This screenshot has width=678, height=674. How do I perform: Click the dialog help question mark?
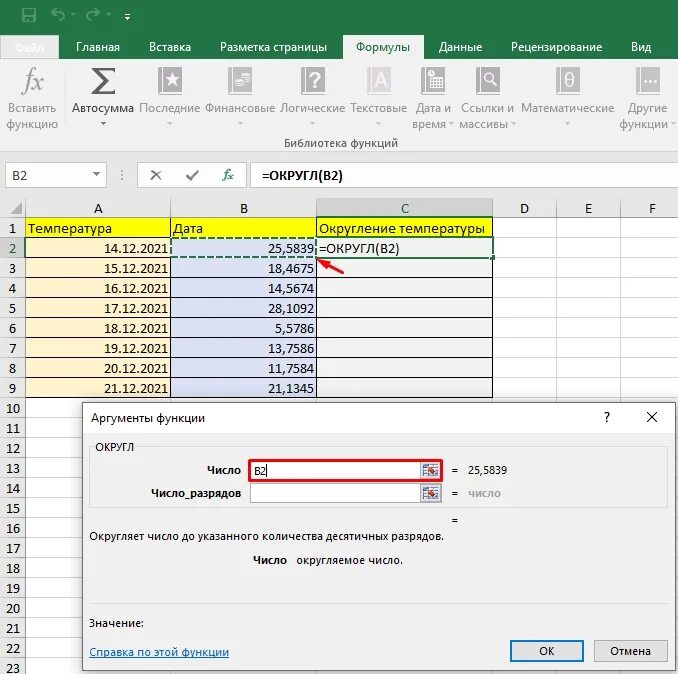[x=607, y=417]
